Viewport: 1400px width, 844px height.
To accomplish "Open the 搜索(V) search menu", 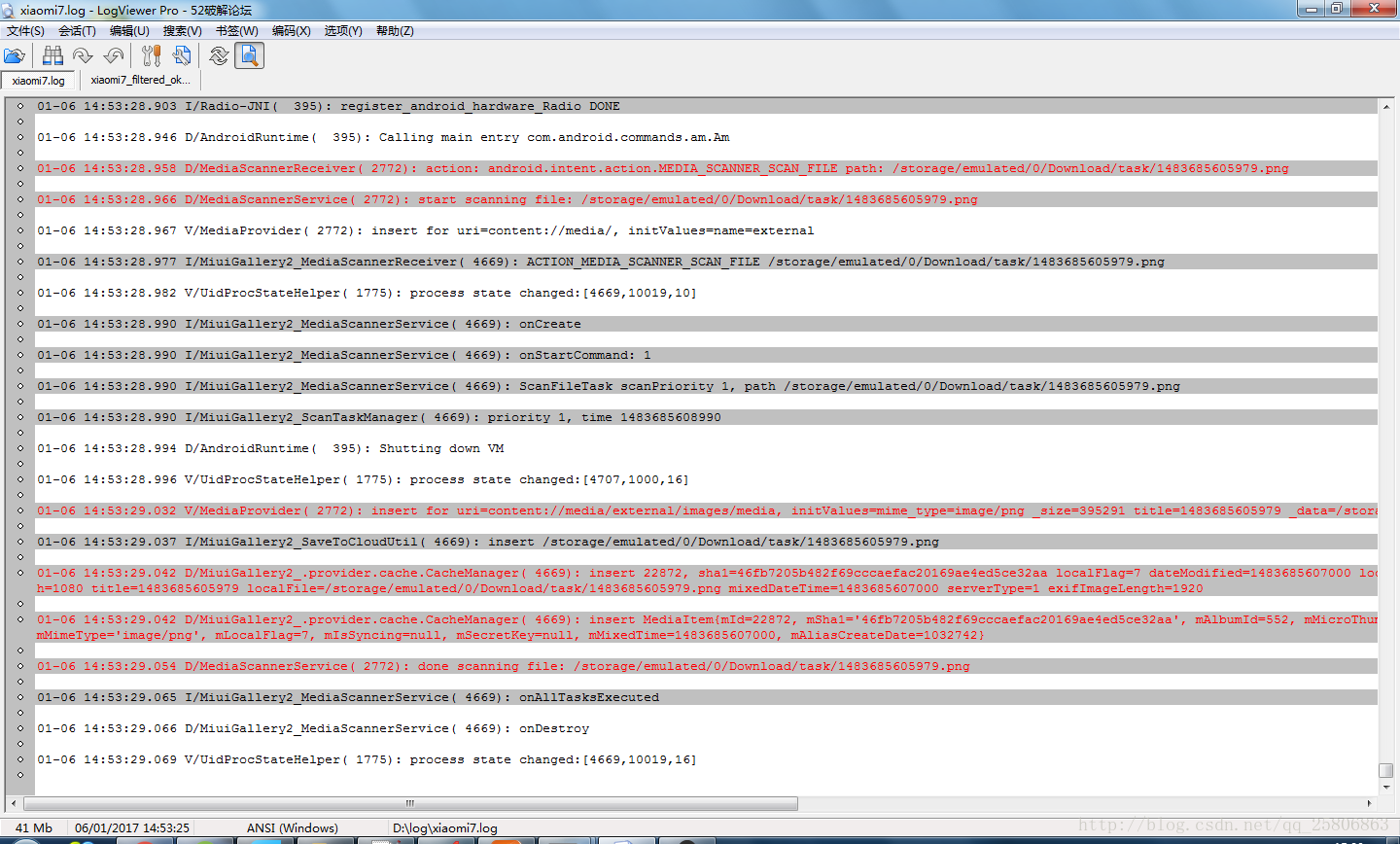I will [x=182, y=31].
